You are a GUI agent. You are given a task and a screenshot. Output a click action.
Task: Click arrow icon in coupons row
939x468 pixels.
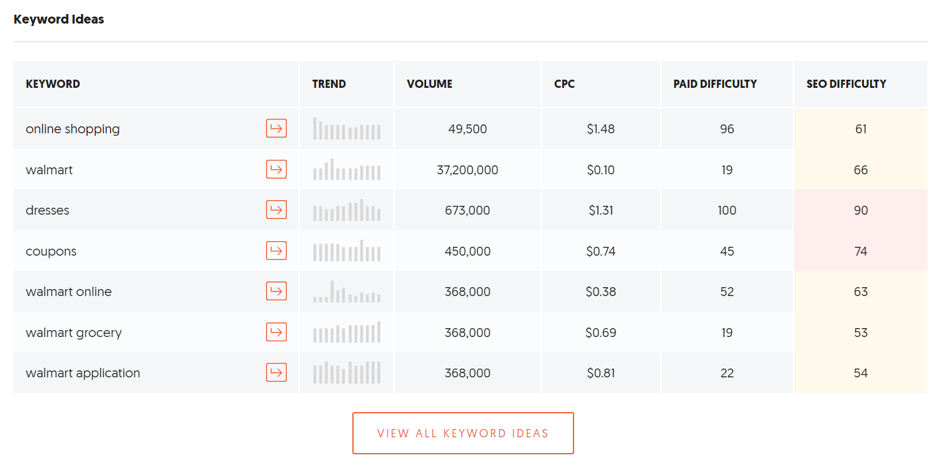coord(276,251)
